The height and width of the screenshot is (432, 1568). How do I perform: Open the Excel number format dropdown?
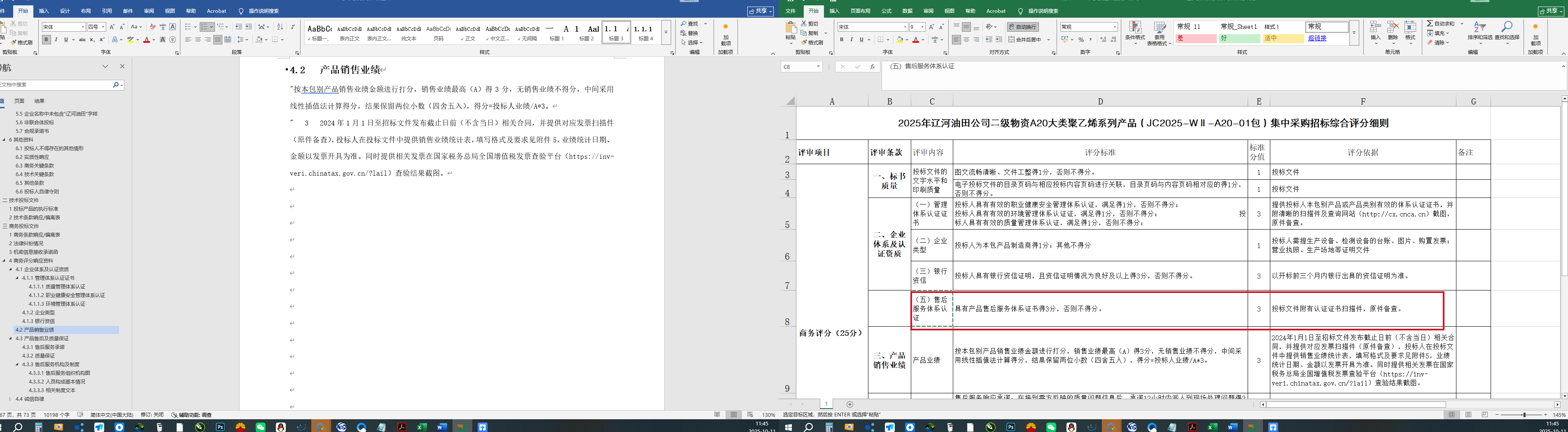pos(1115,27)
